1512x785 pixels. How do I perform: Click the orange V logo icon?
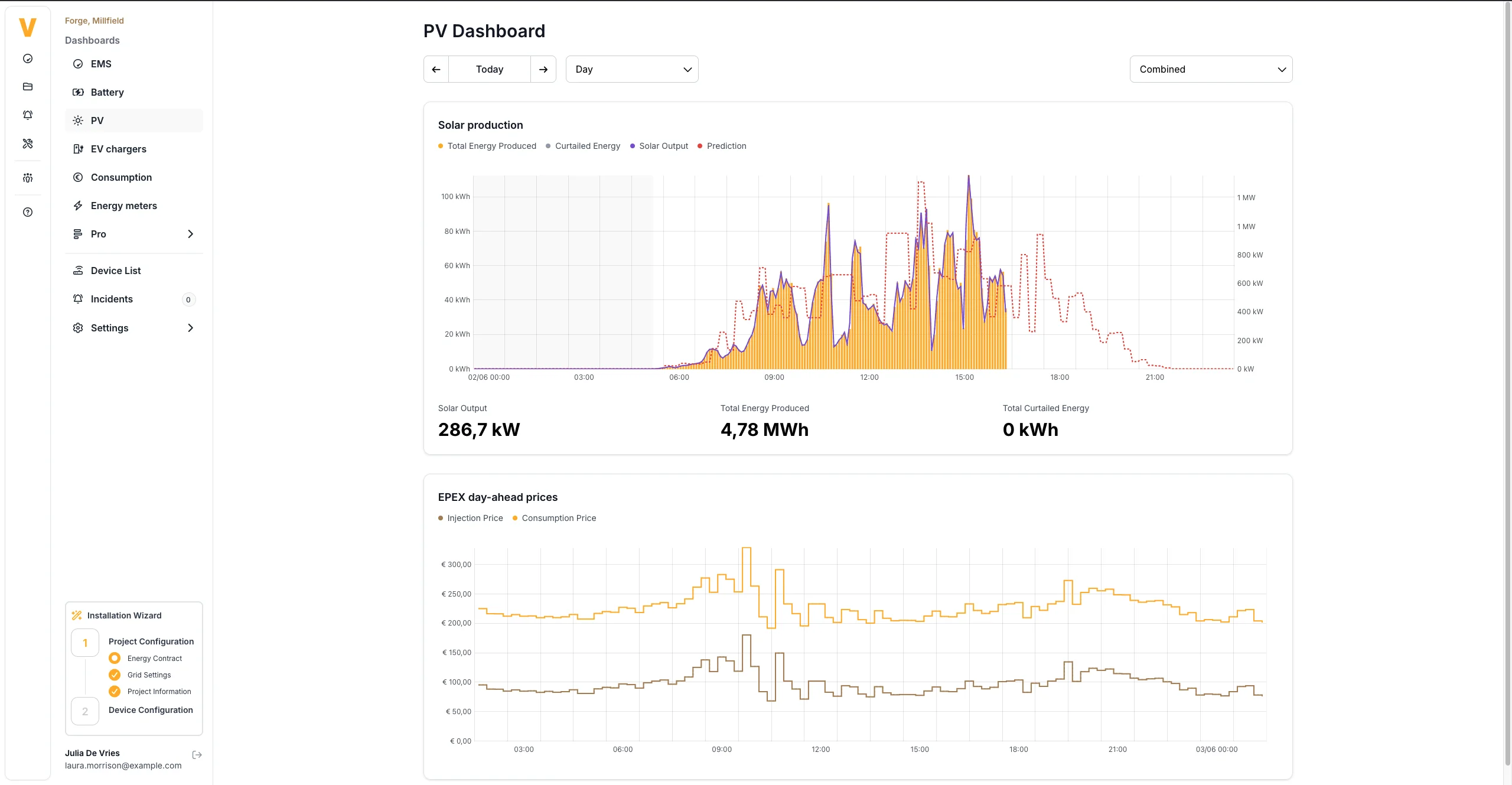pyautogui.click(x=28, y=27)
